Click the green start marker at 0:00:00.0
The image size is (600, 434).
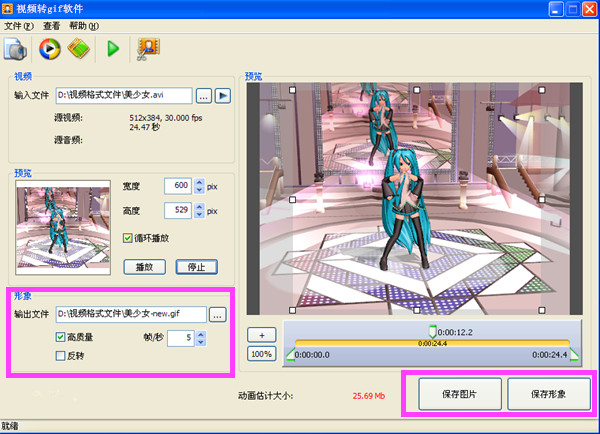pyautogui.click(x=291, y=354)
